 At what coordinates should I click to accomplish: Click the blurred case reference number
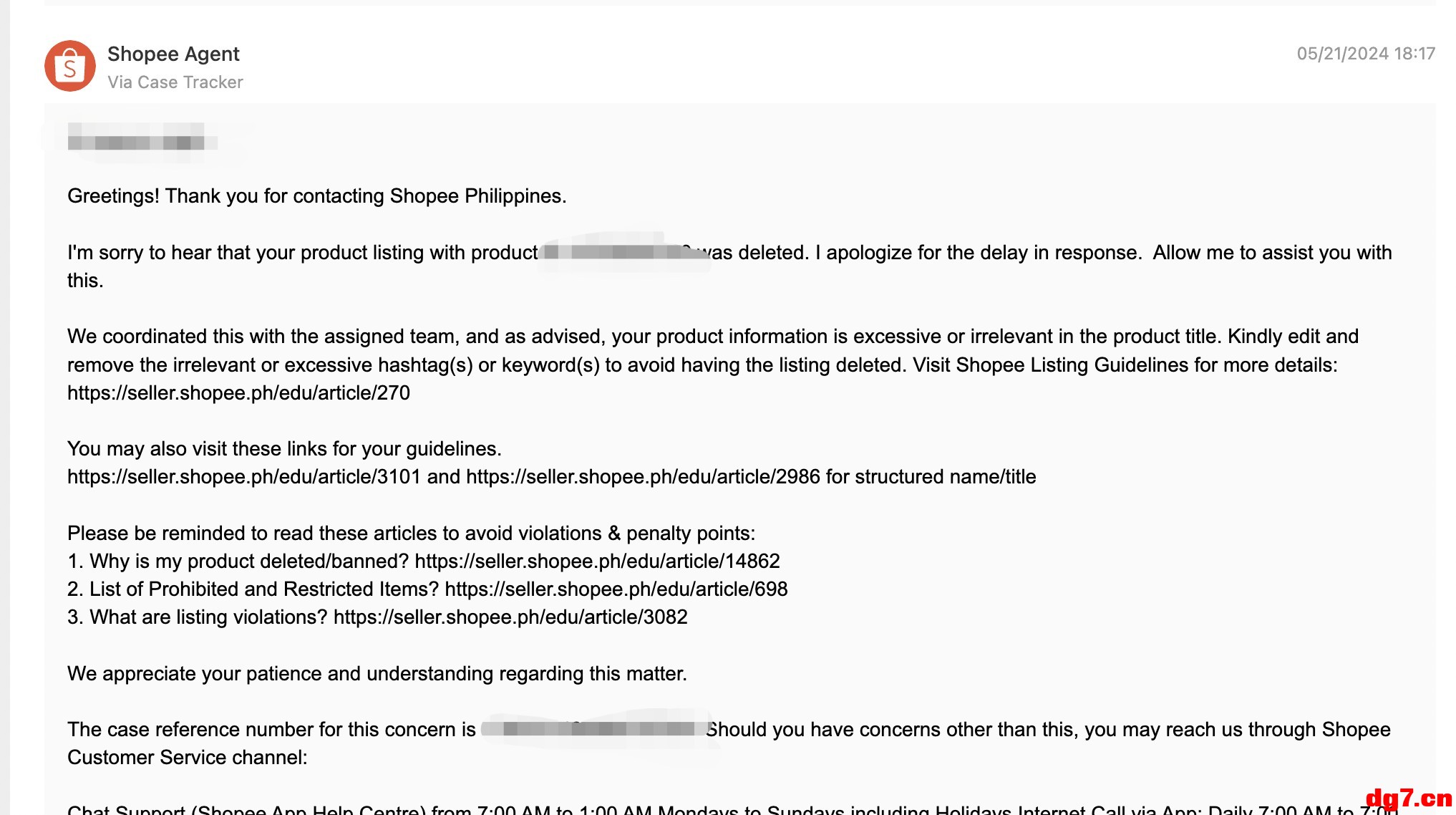598,729
